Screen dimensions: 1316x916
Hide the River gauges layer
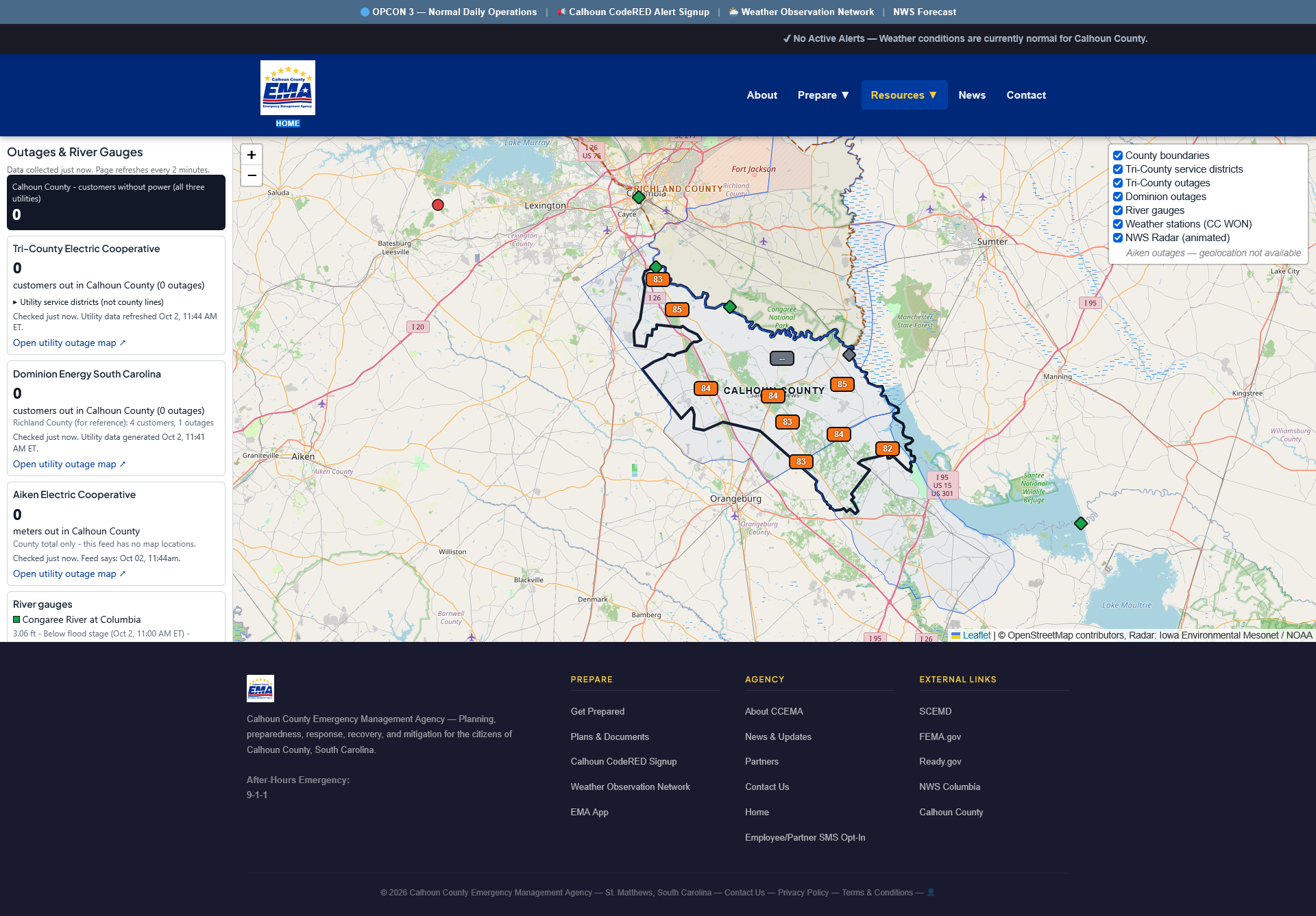(x=1118, y=210)
